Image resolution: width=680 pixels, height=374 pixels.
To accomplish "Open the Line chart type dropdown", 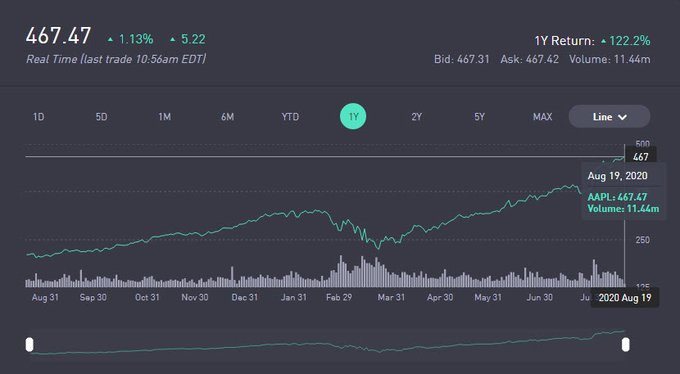I will pos(609,117).
